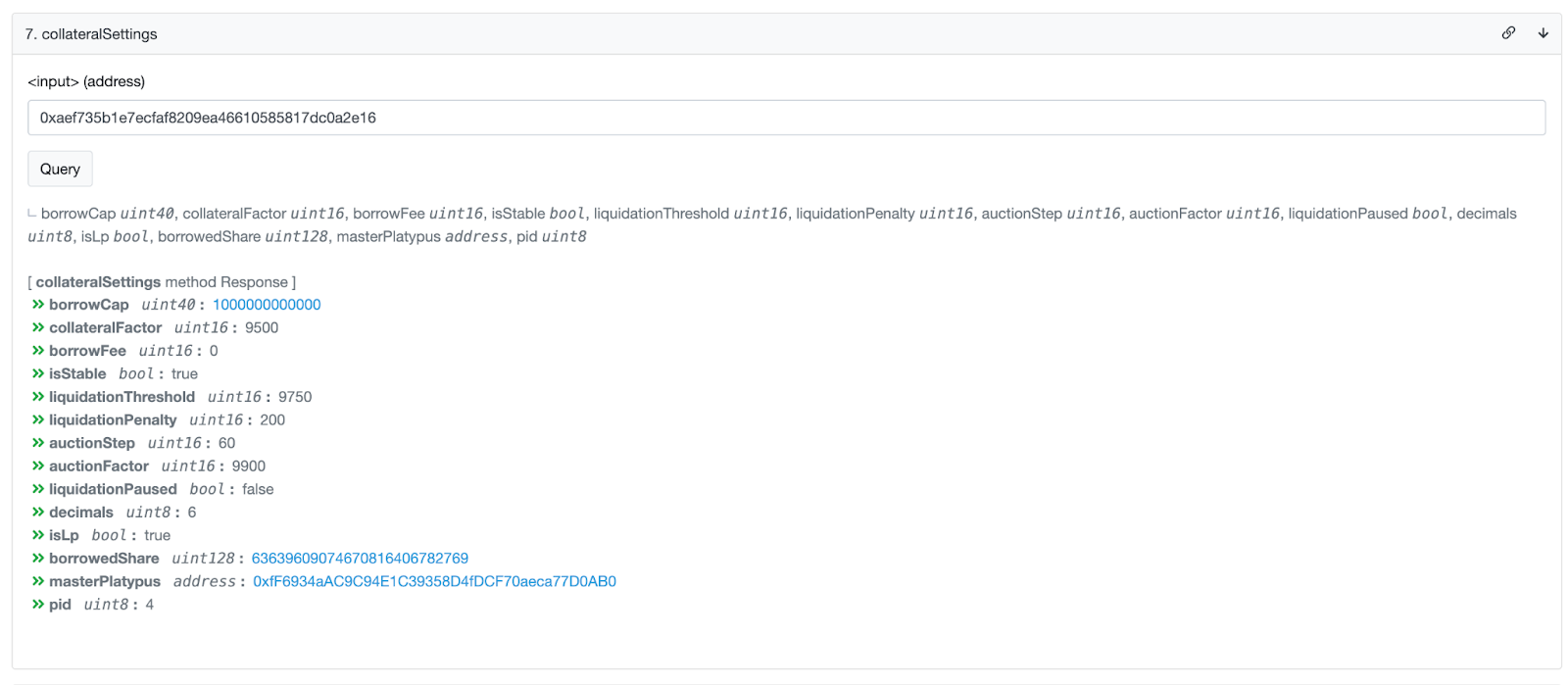Click the green arrow icon beside auctionStep
The width and height of the screenshot is (1568, 685).
point(38,443)
